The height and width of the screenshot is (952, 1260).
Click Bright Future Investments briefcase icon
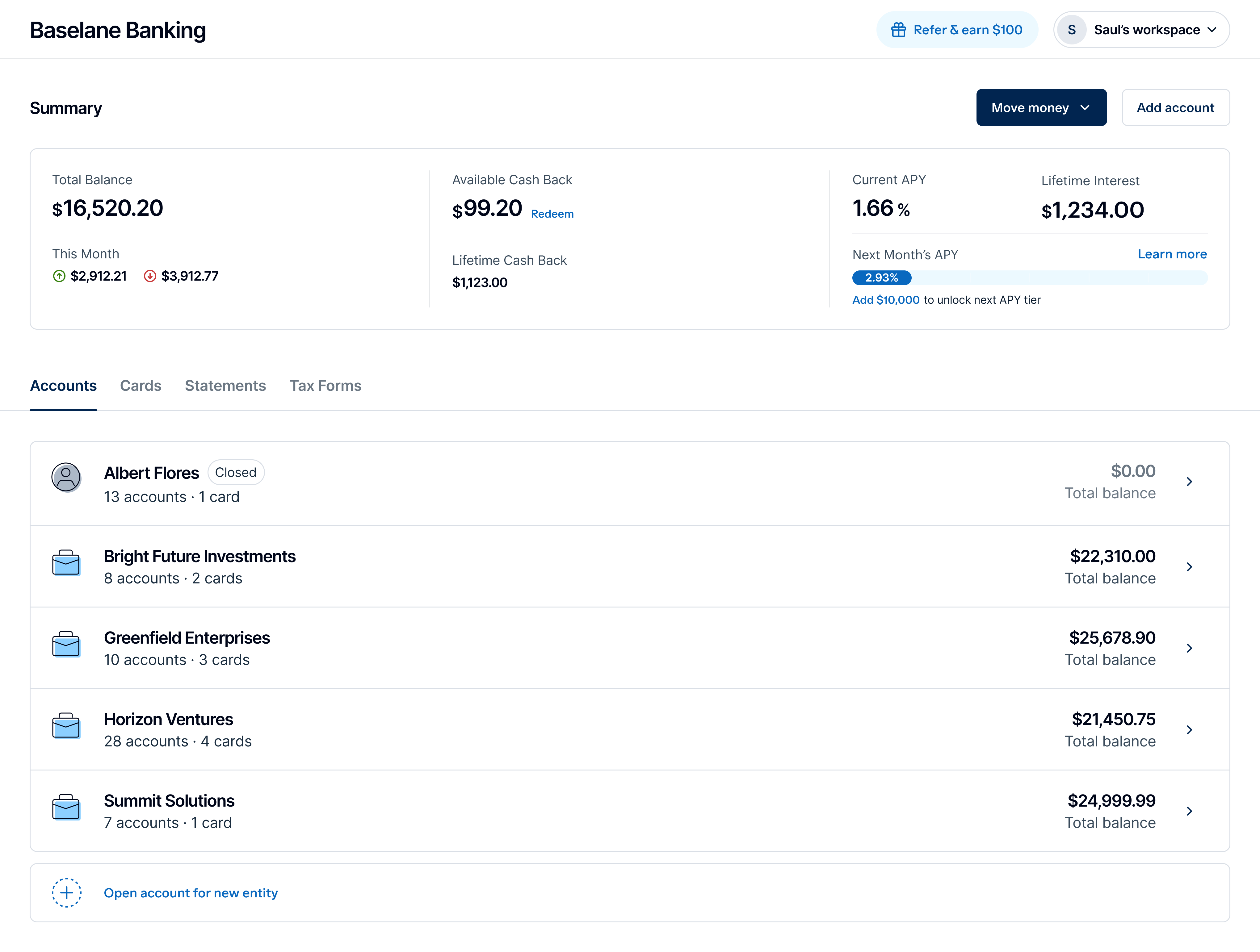[x=66, y=563]
